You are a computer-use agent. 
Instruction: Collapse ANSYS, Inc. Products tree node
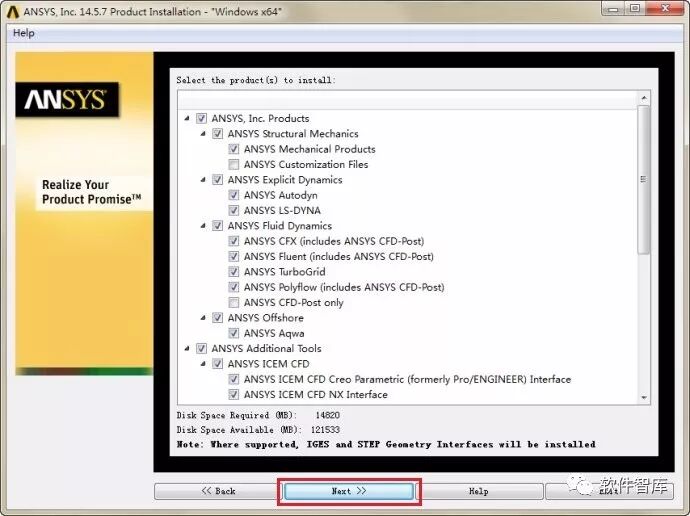point(187,118)
